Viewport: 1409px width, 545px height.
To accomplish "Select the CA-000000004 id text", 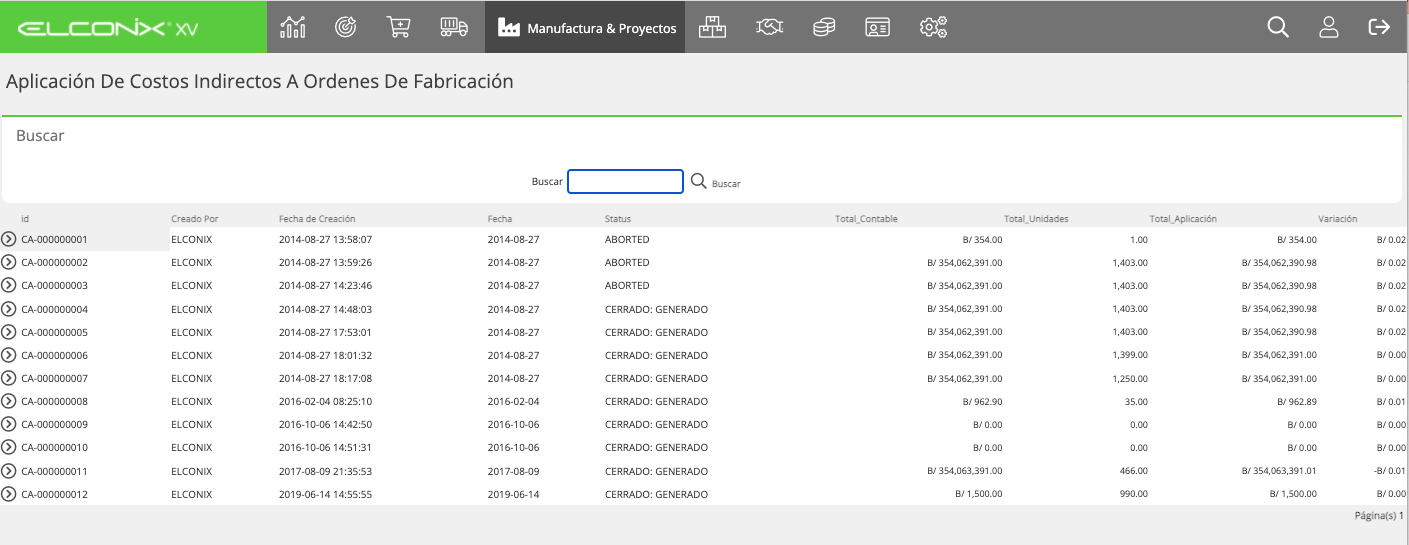I will pyautogui.click(x=55, y=309).
